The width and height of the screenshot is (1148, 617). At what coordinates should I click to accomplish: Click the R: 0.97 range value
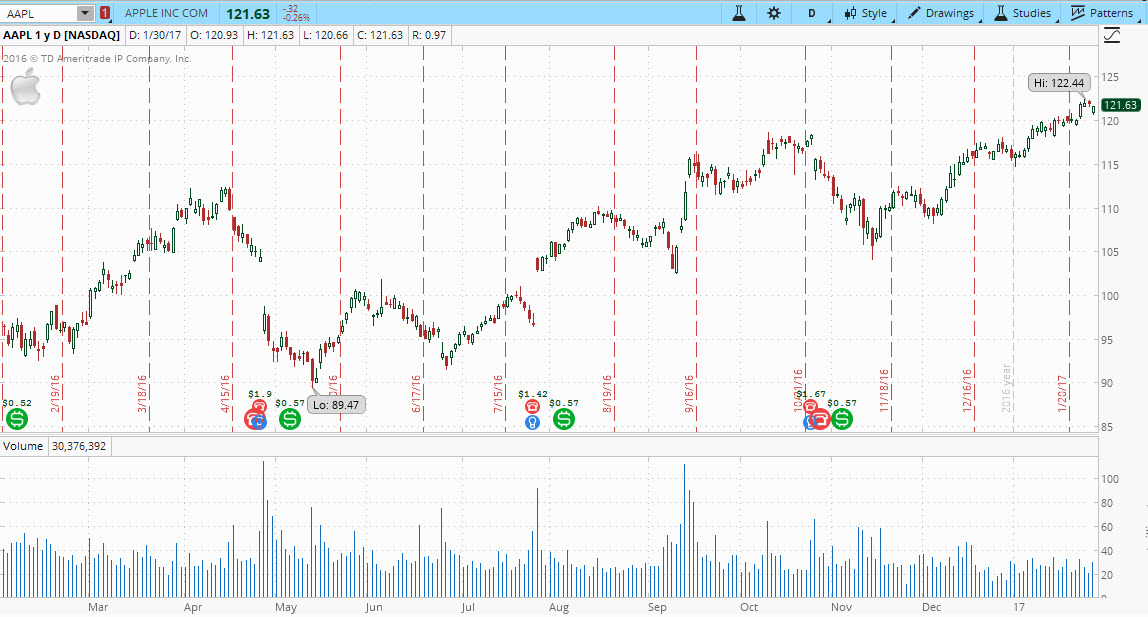tap(429, 35)
